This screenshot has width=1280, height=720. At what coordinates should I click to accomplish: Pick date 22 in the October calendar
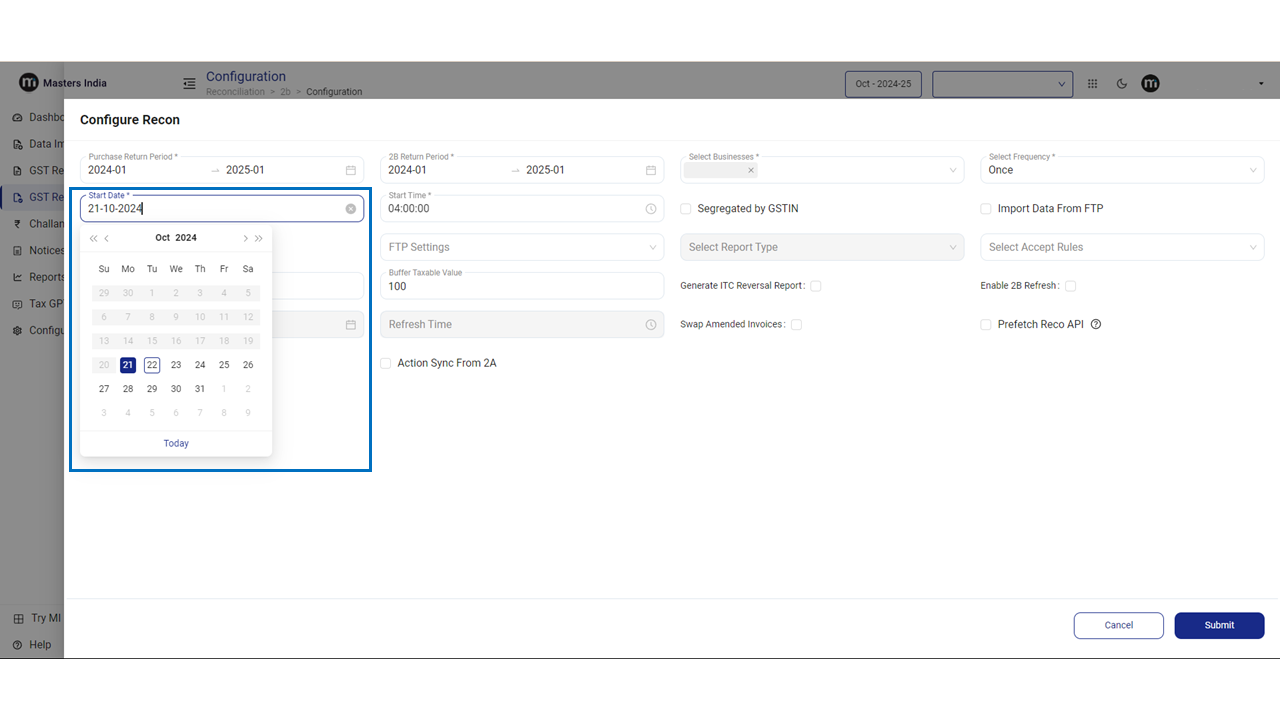[x=152, y=365]
